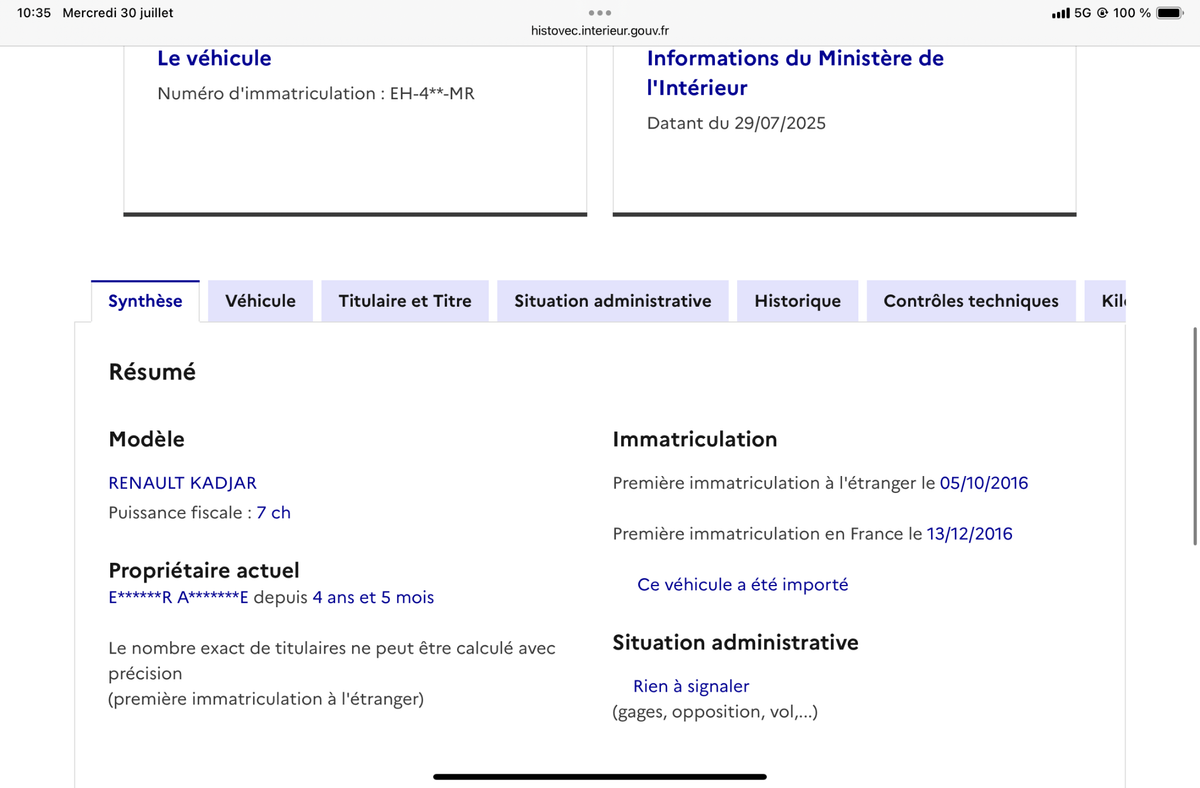Open the partially visible Kilométrage tab
Image resolution: width=1200 pixels, height=788 pixels.
(x=1106, y=301)
